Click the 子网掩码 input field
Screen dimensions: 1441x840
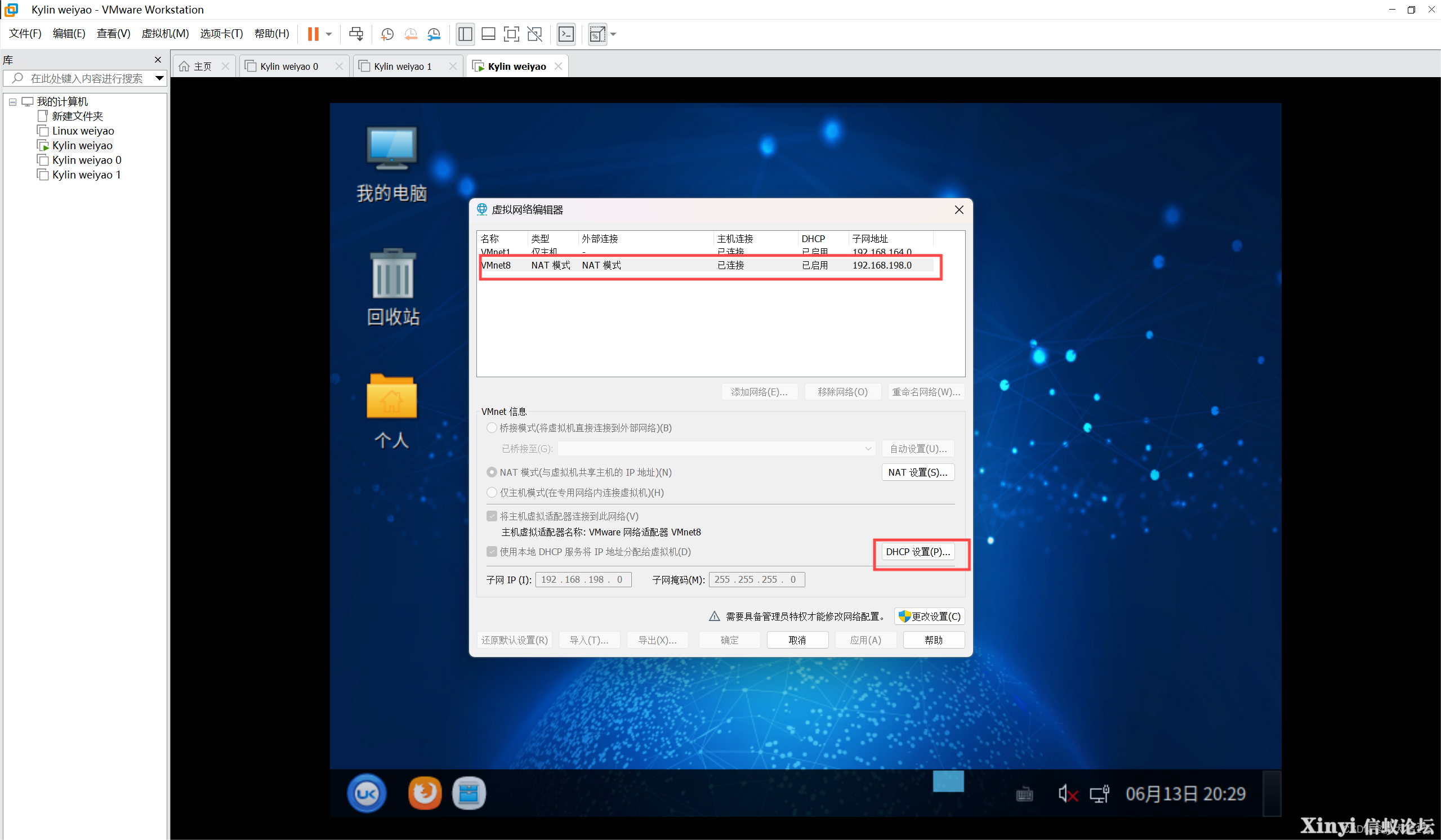click(x=756, y=579)
